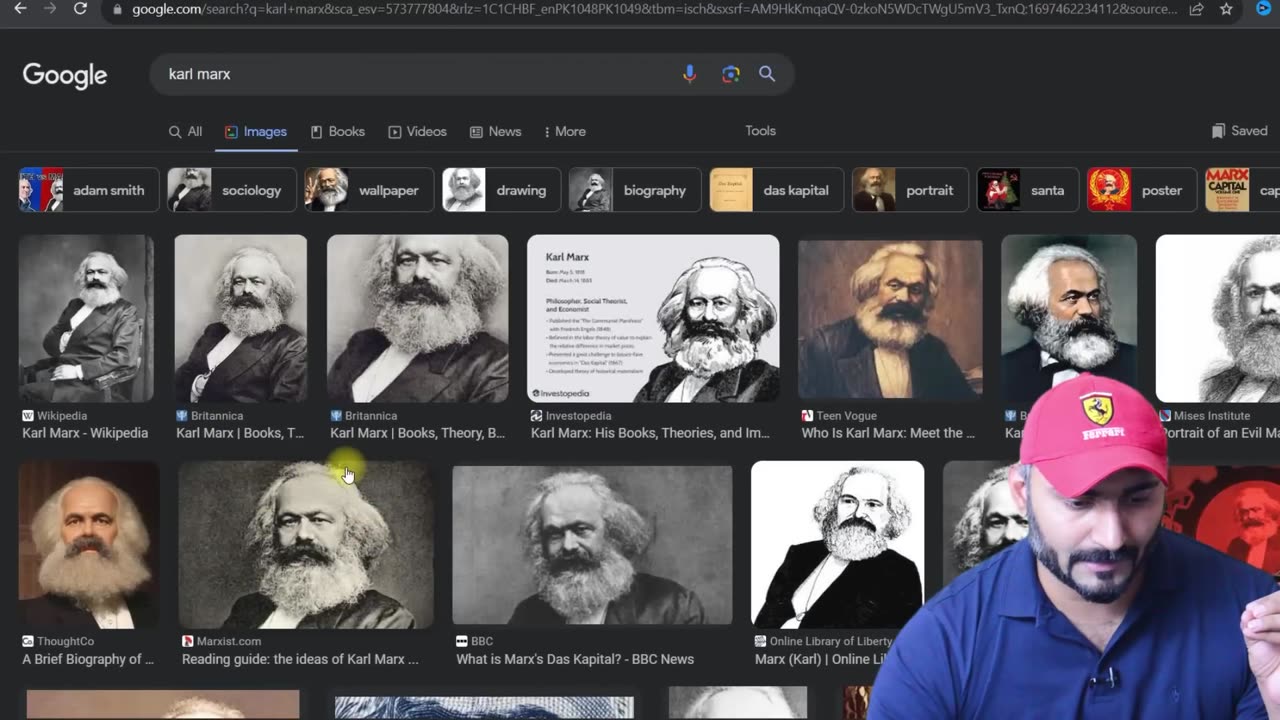
Task: Filter by the santa chip
Action: (1028, 190)
